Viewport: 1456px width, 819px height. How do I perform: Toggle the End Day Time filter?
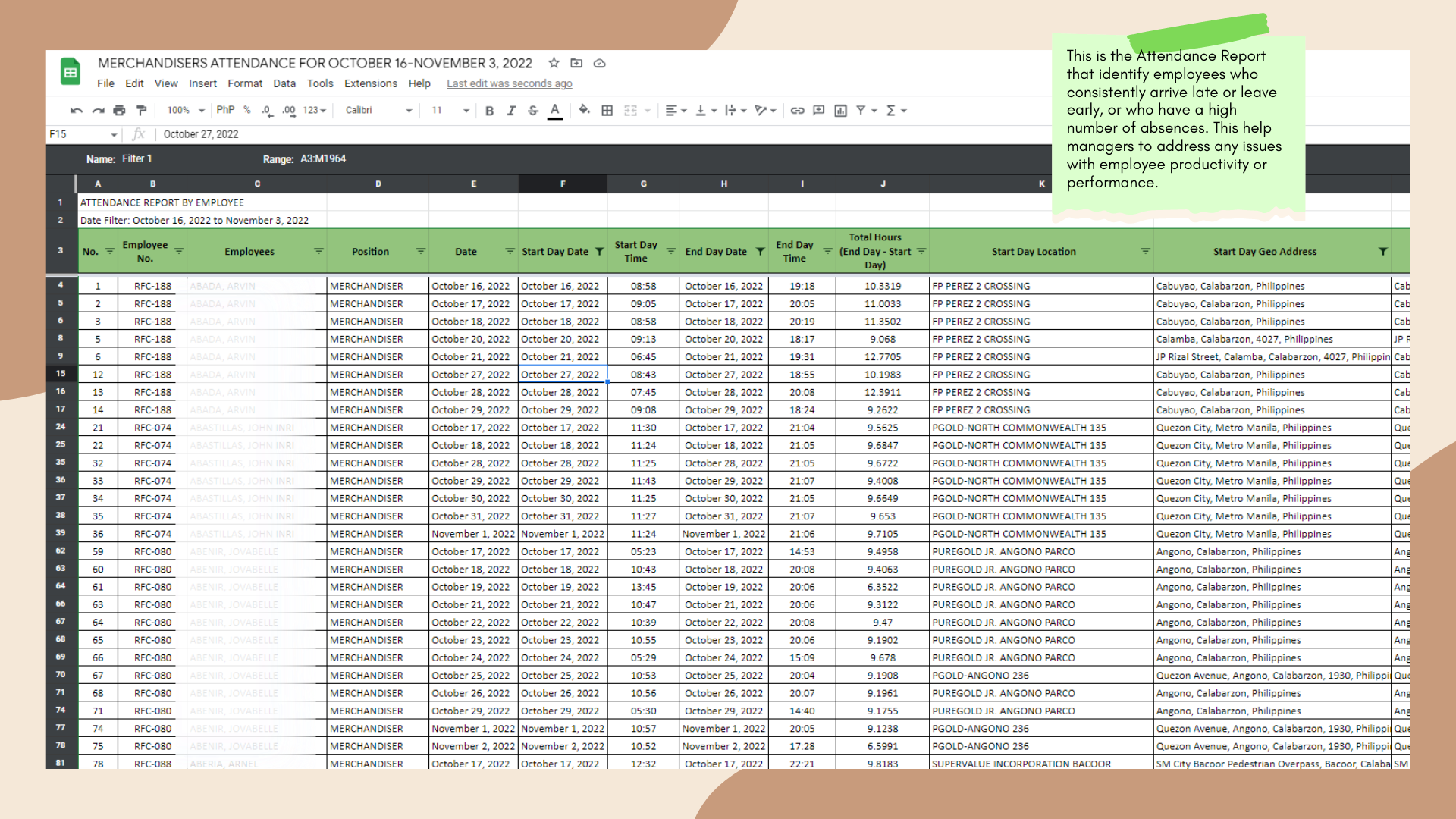click(x=827, y=251)
